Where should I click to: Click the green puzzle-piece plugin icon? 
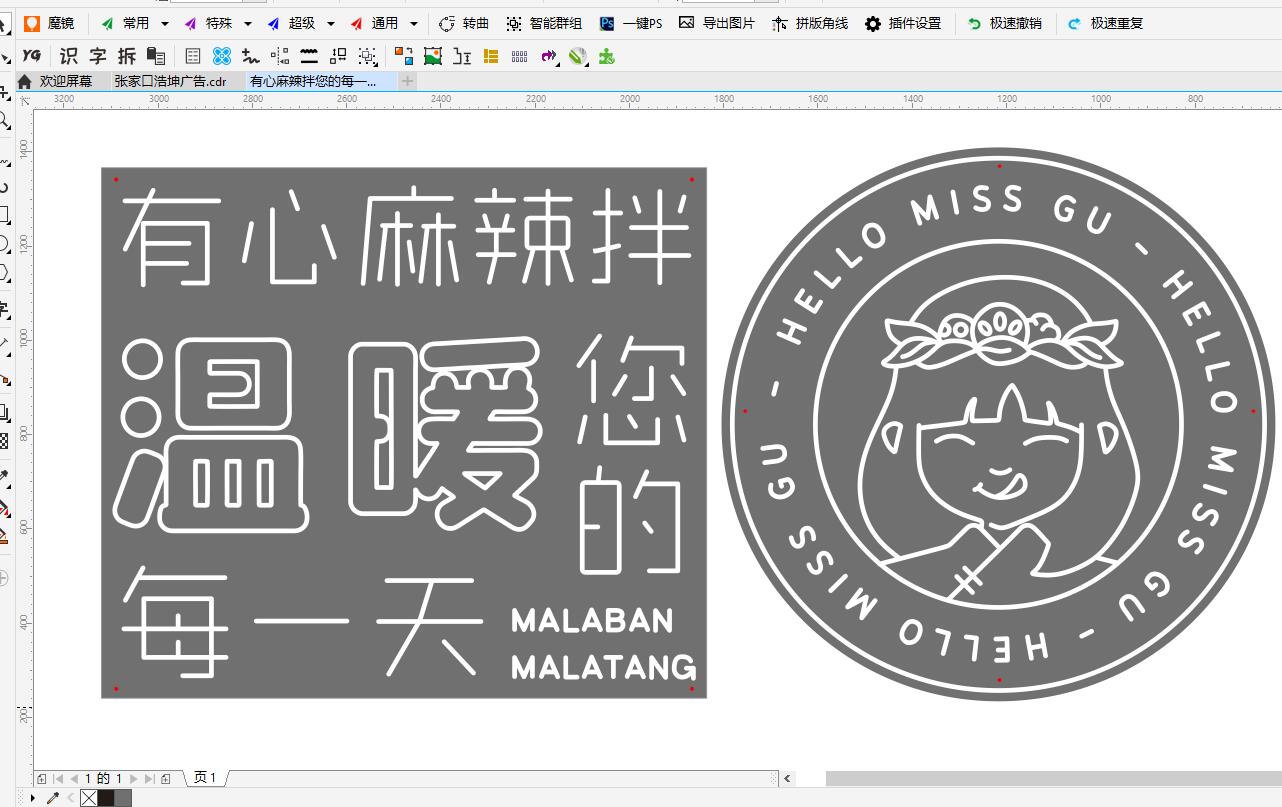(607, 56)
